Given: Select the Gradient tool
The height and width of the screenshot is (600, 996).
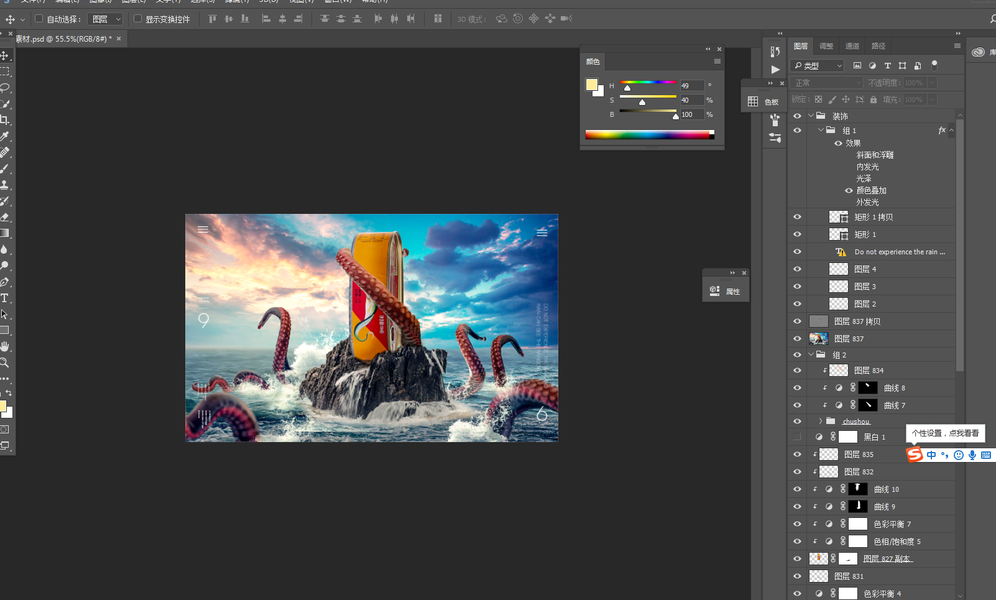Looking at the screenshot, I should (5, 233).
